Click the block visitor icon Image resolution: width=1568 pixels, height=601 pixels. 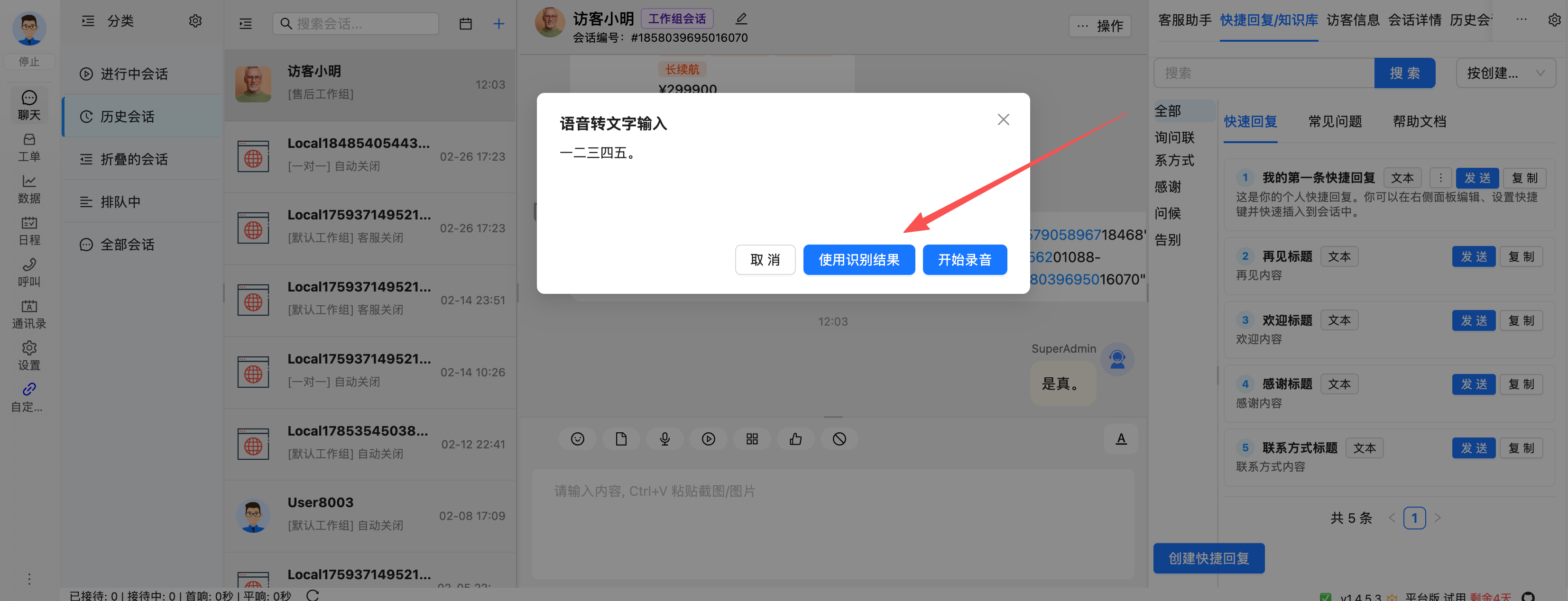839,438
